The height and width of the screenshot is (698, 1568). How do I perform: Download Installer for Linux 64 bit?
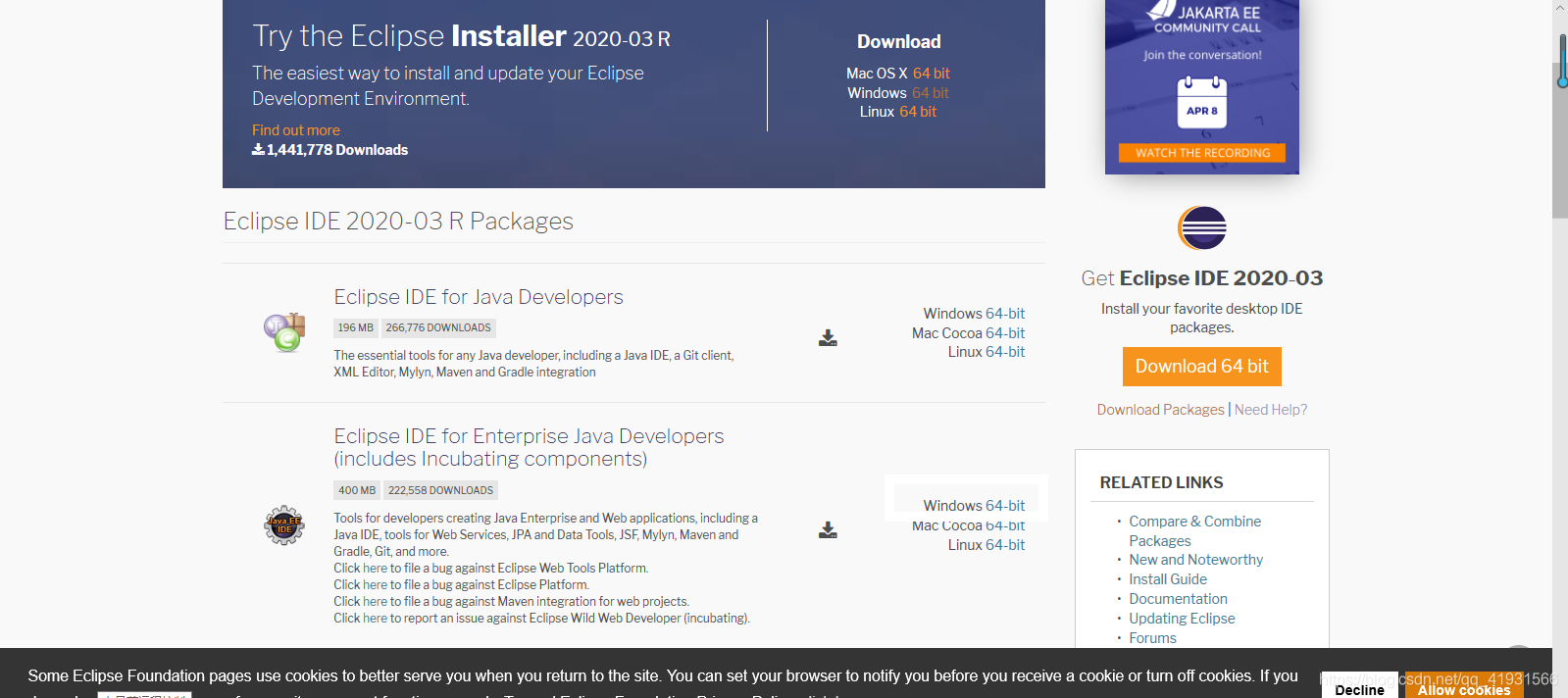coord(918,112)
